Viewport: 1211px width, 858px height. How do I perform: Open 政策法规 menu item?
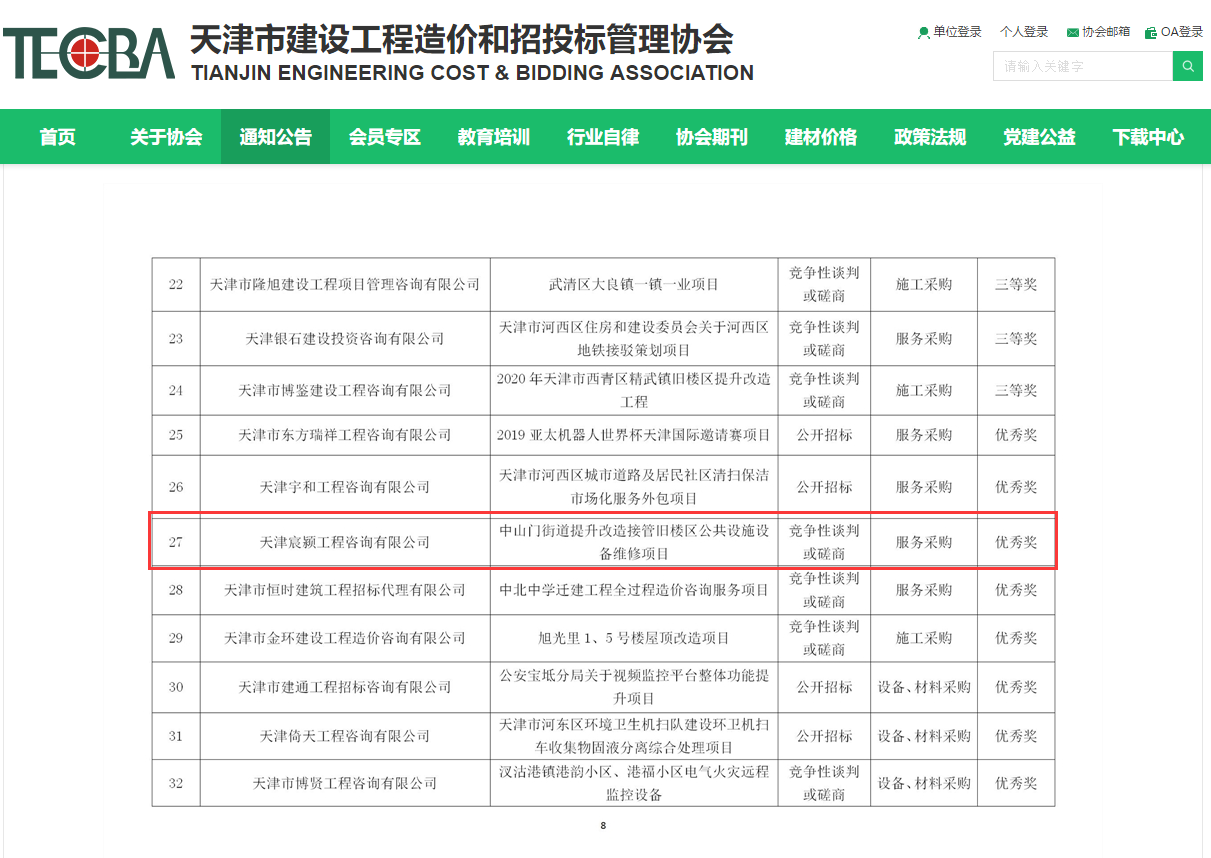click(x=929, y=137)
